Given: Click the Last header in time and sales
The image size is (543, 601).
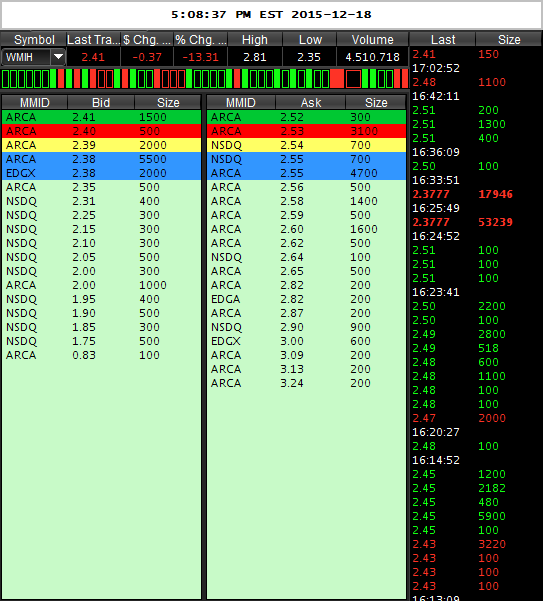Looking at the screenshot, I should pyautogui.click(x=443, y=39).
